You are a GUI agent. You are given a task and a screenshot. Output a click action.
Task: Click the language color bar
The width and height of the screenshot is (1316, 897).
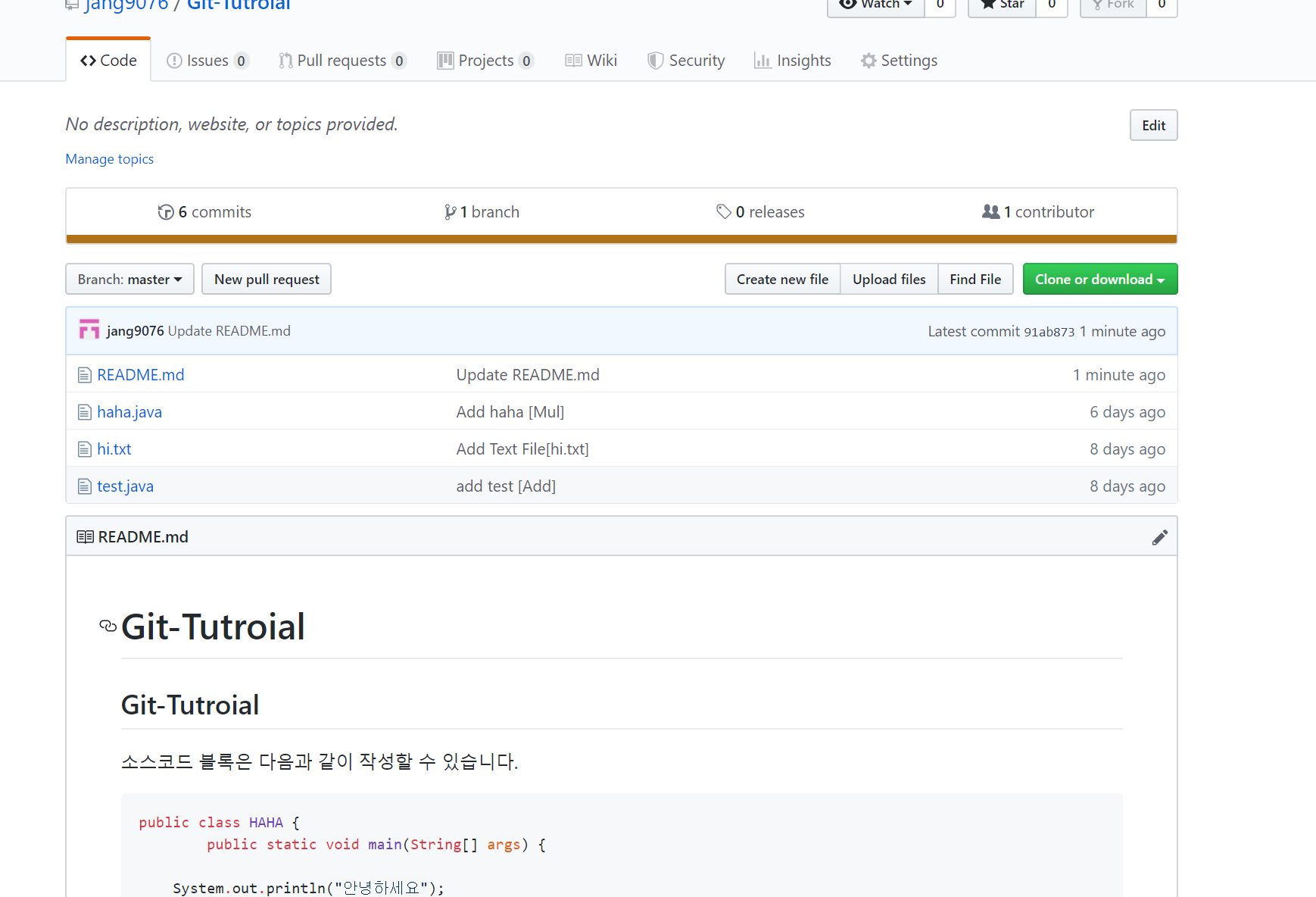point(622,239)
